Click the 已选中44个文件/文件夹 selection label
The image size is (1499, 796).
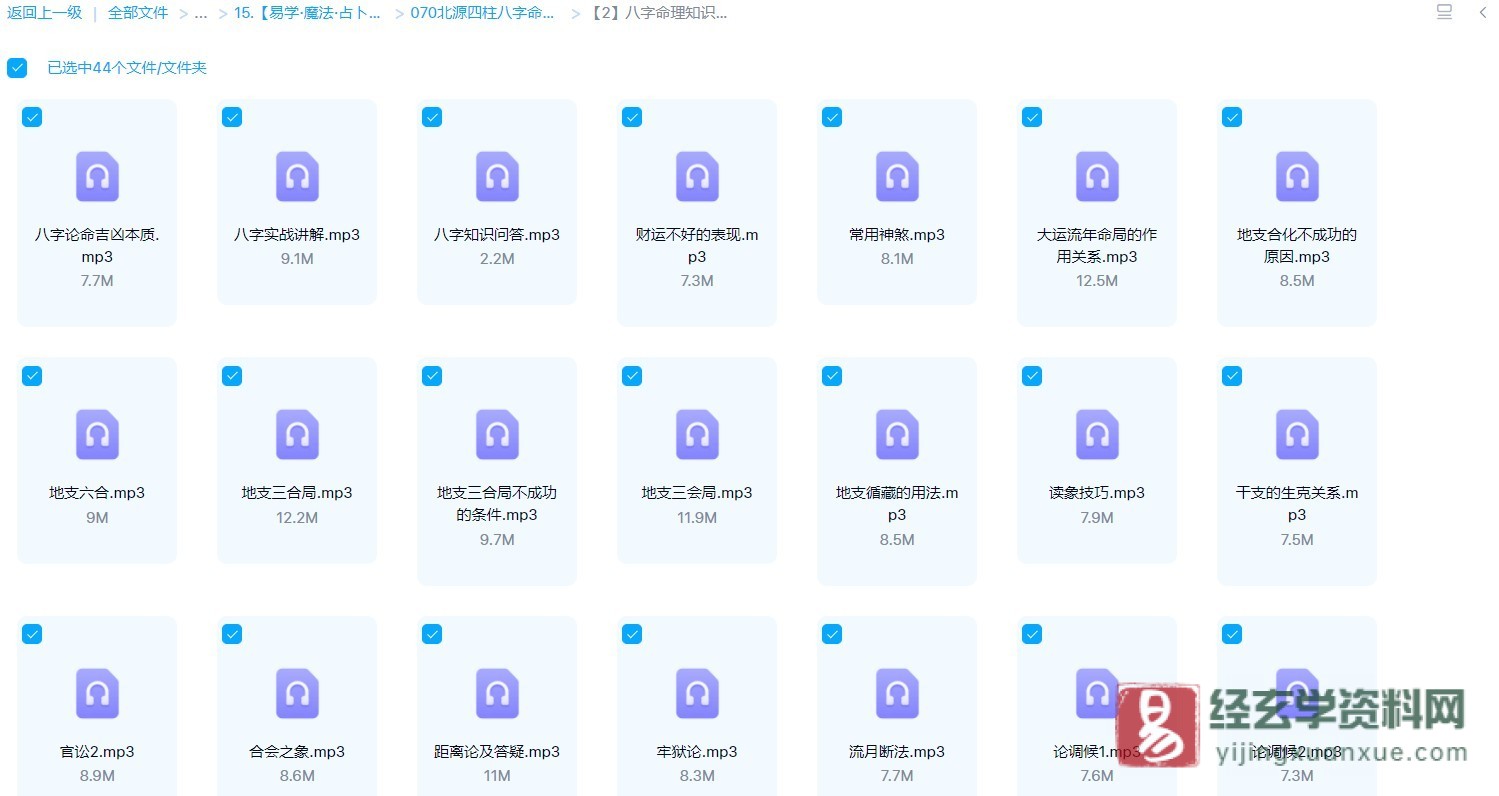[127, 68]
